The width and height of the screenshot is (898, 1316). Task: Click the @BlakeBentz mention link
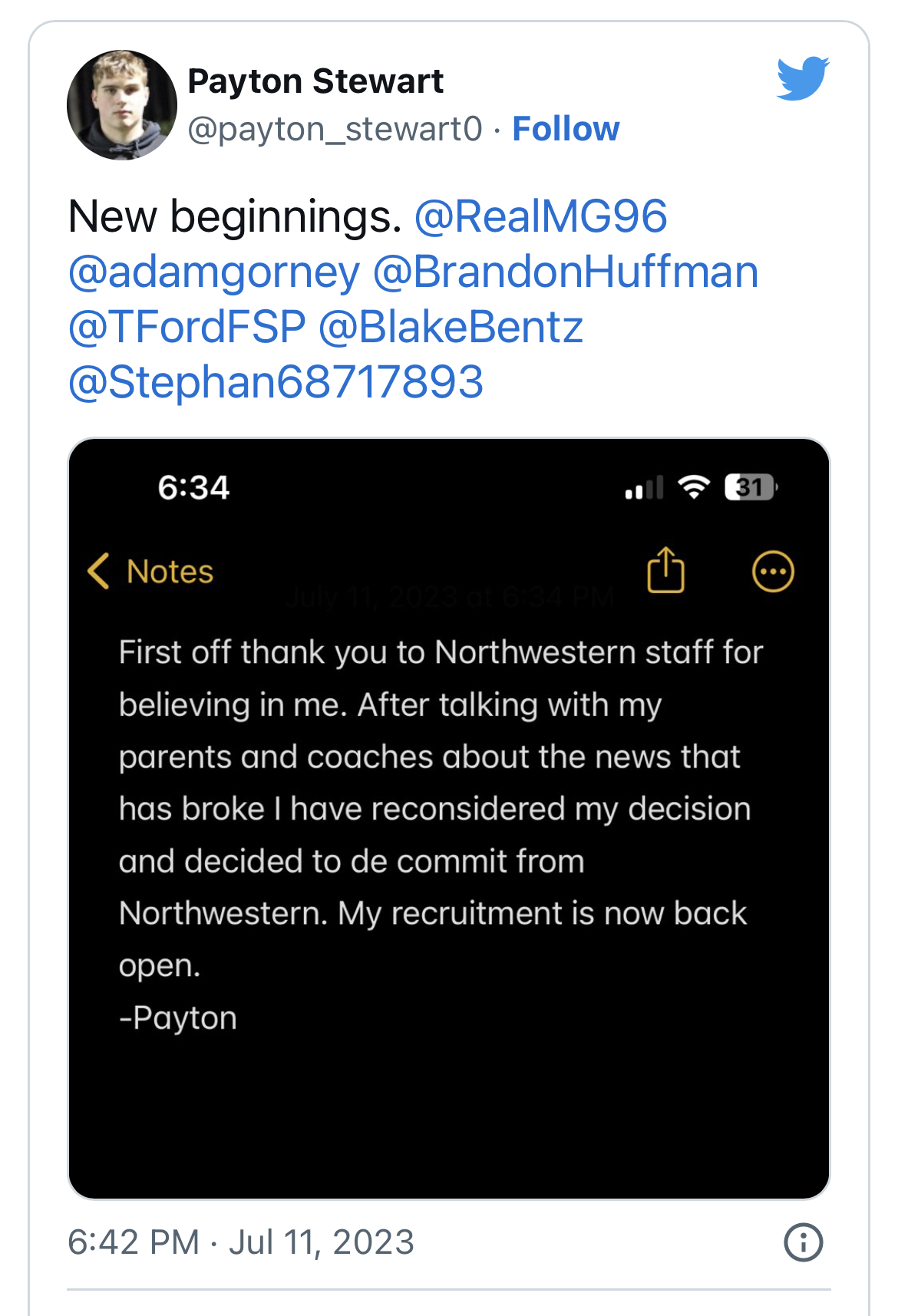451,327
